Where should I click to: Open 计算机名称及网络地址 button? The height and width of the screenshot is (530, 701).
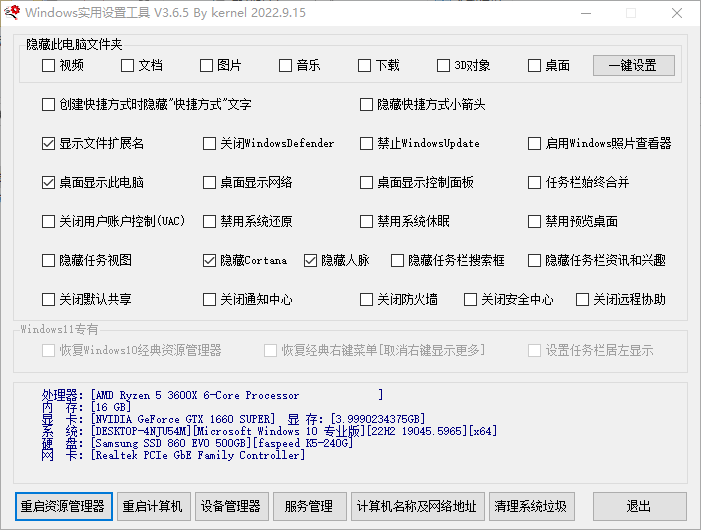(x=418, y=506)
